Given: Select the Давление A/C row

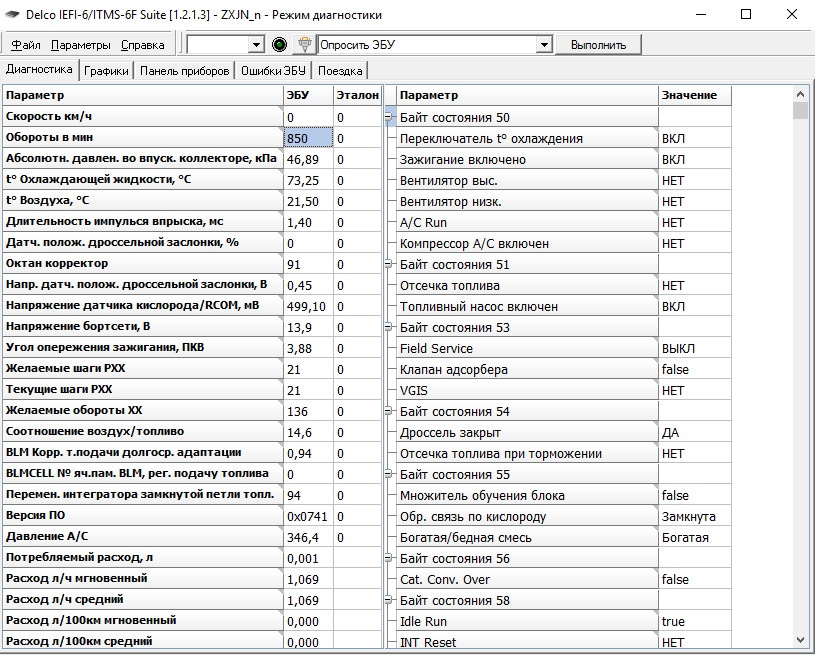Looking at the screenshot, I should [143, 536].
